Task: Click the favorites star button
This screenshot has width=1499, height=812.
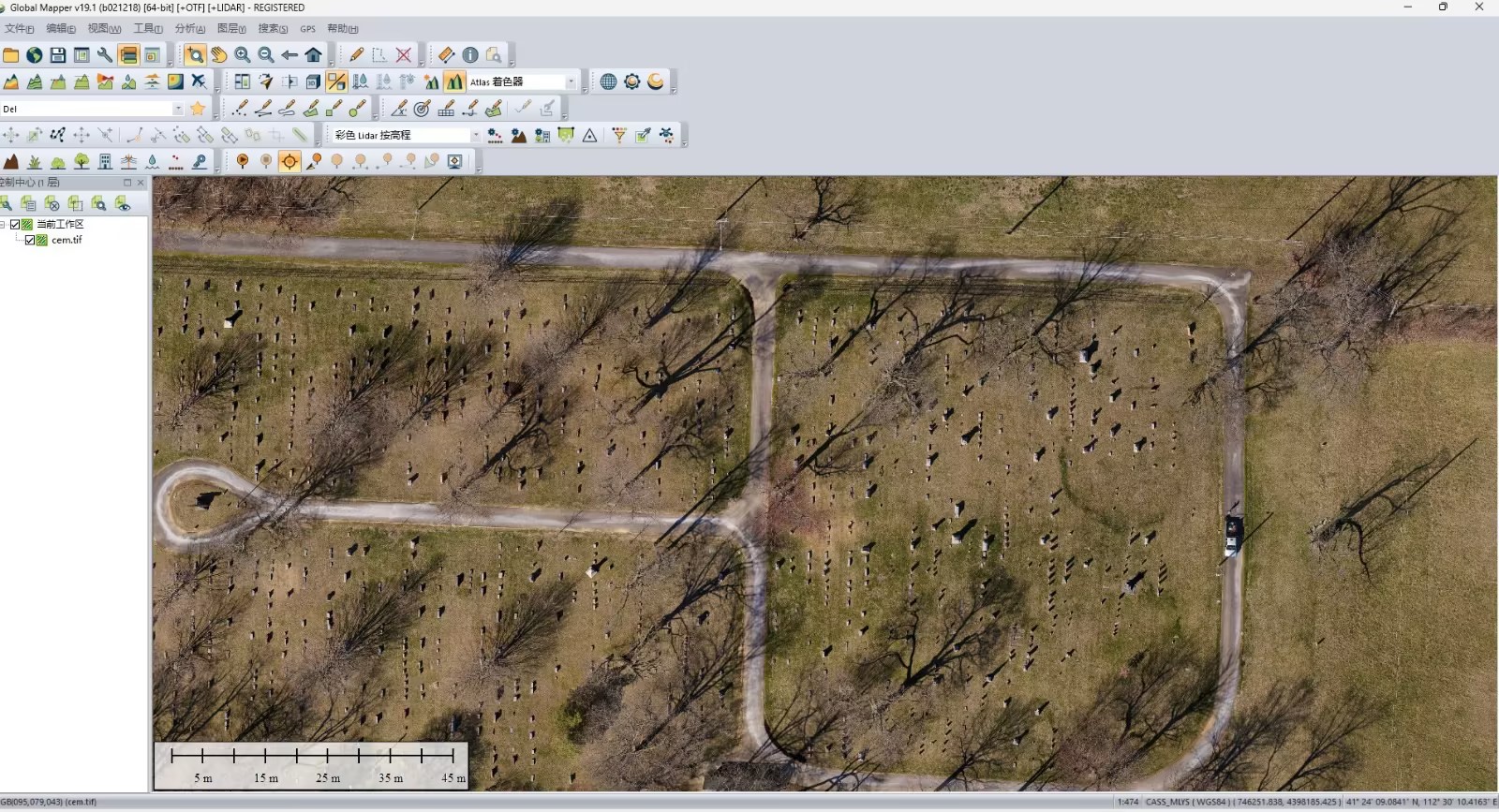Action: [x=198, y=110]
